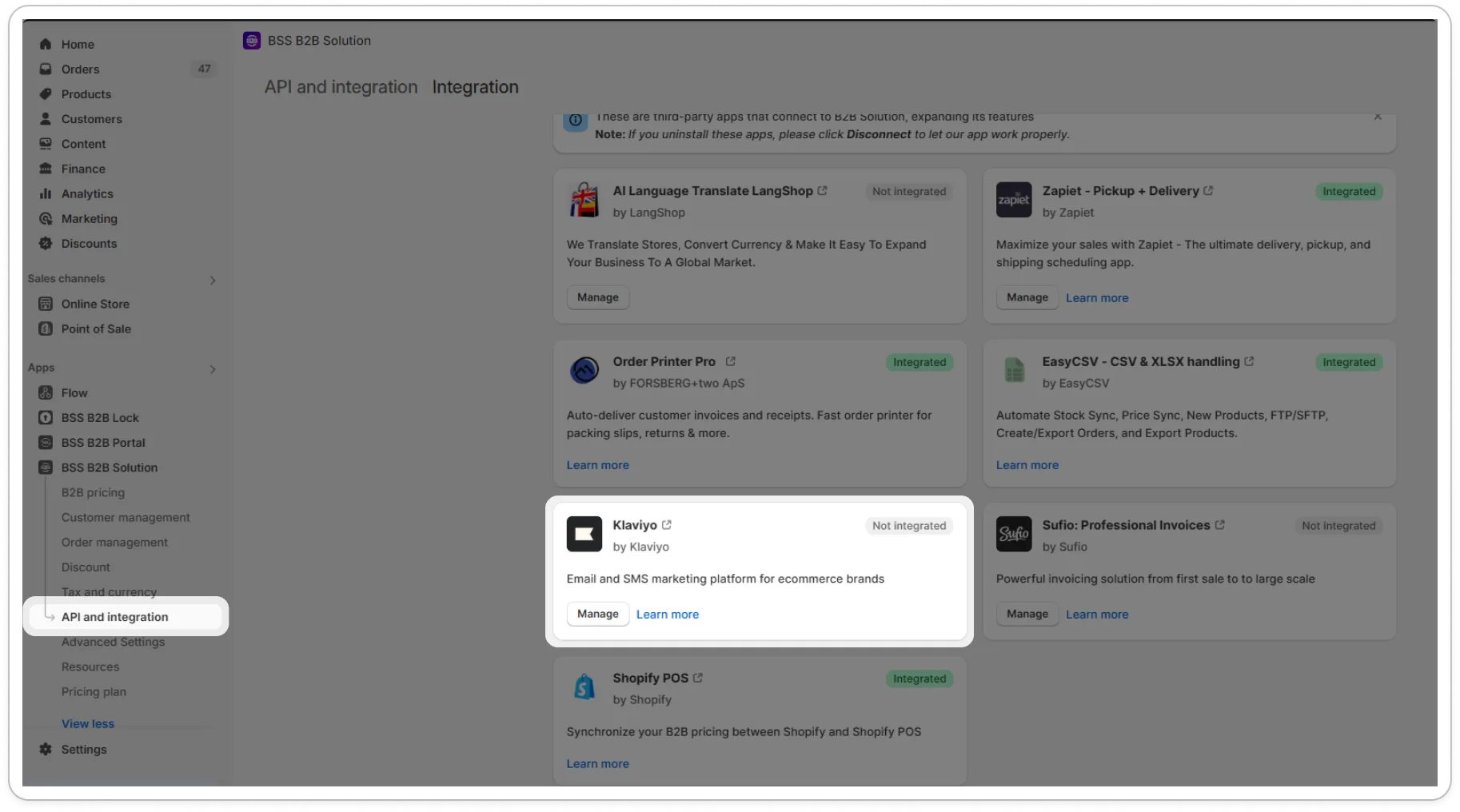Expand the Apps section chevron
The width and height of the screenshot is (1460, 812).
(x=213, y=369)
